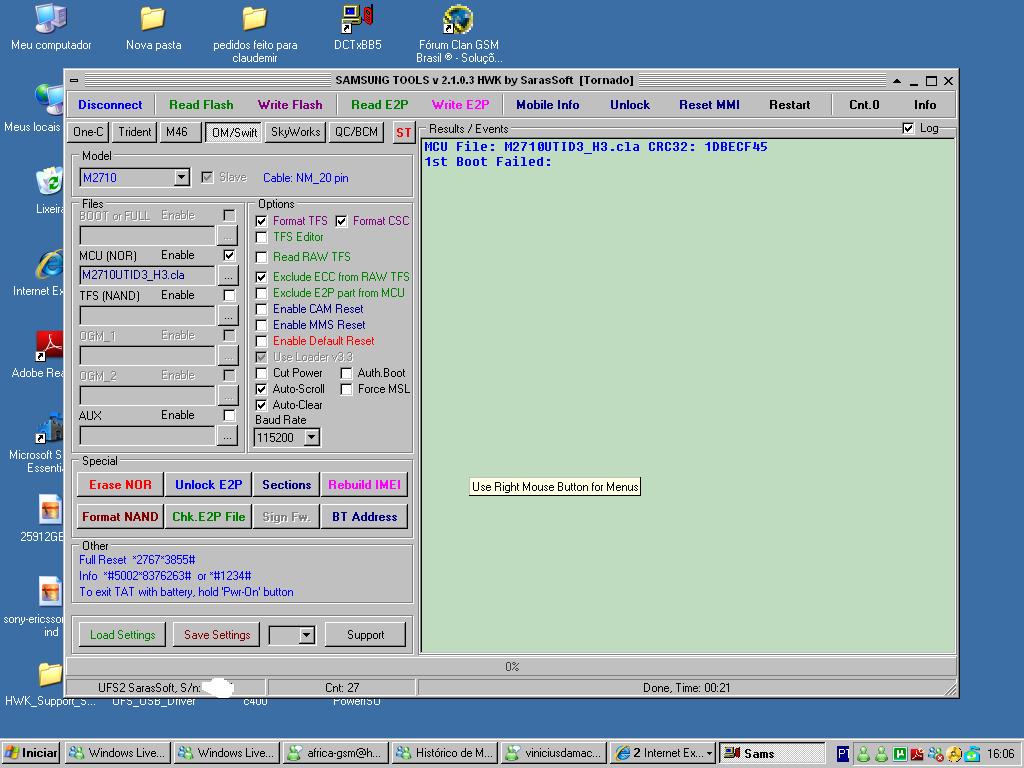Browse for MCU (NOR) file
1024x768 pixels.
click(x=227, y=276)
